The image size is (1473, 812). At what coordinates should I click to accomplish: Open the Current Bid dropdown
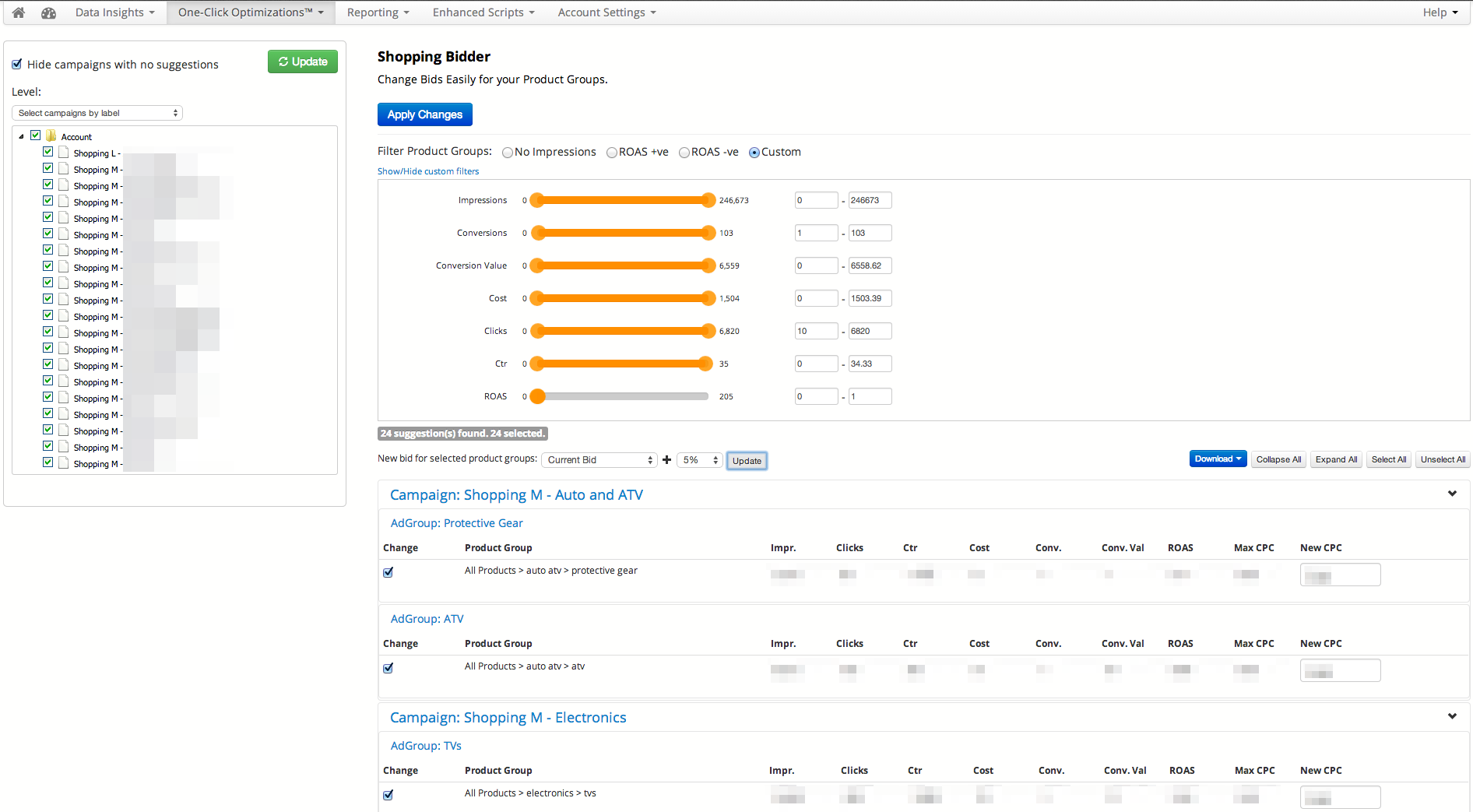click(599, 460)
